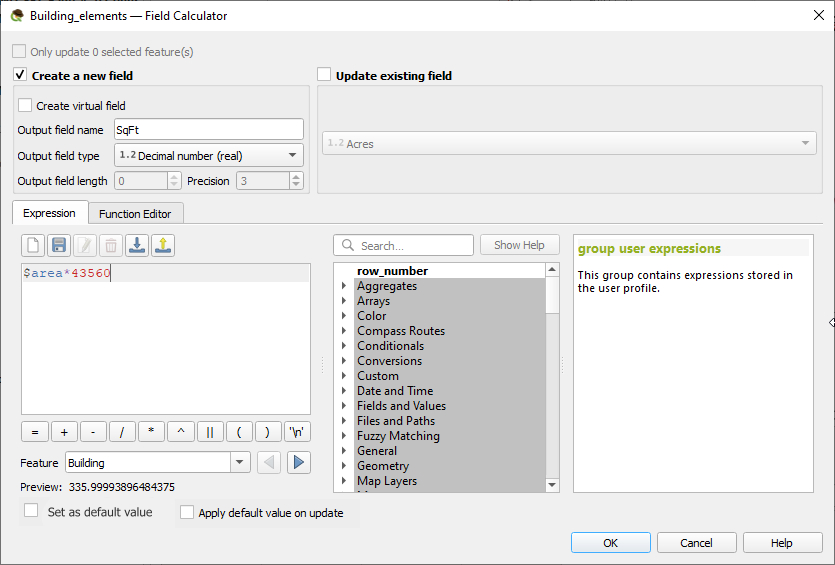Select row_number in the function list
The image size is (835, 565).
click(x=392, y=271)
